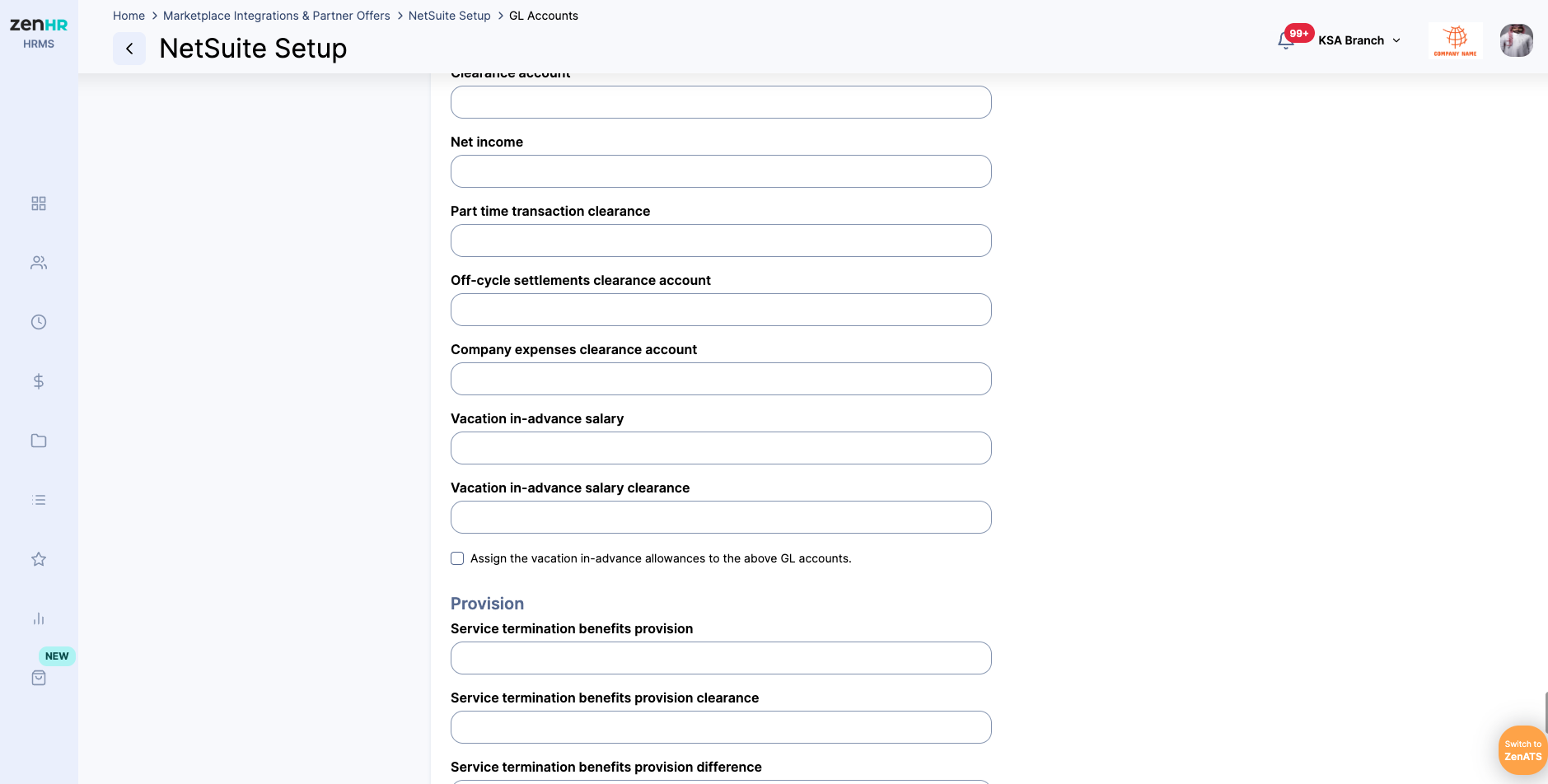
Task: Click the ZenHR HRMS logo
Action: [x=39, y=33]
